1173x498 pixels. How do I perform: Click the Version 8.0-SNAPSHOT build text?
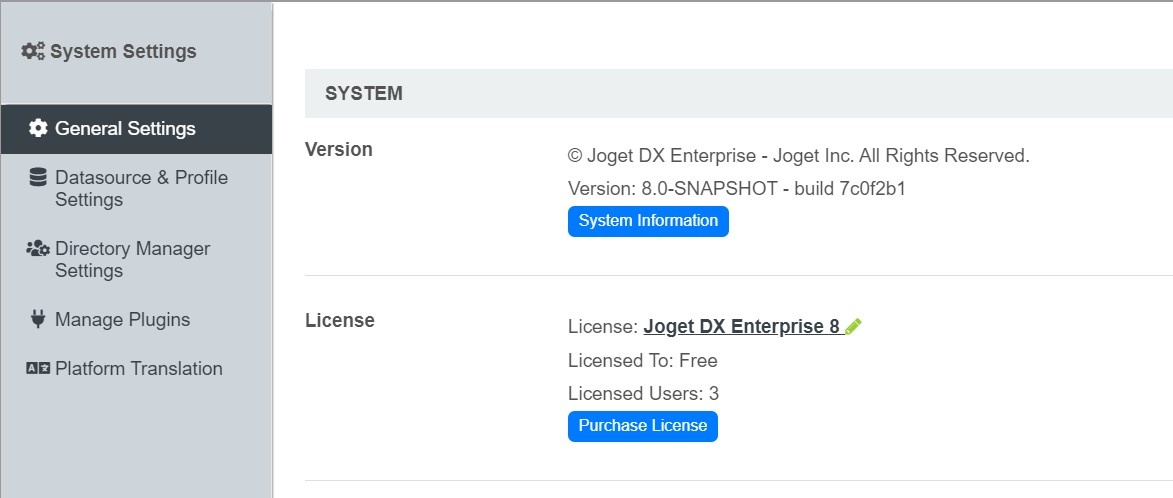click(x=736, y=188)
